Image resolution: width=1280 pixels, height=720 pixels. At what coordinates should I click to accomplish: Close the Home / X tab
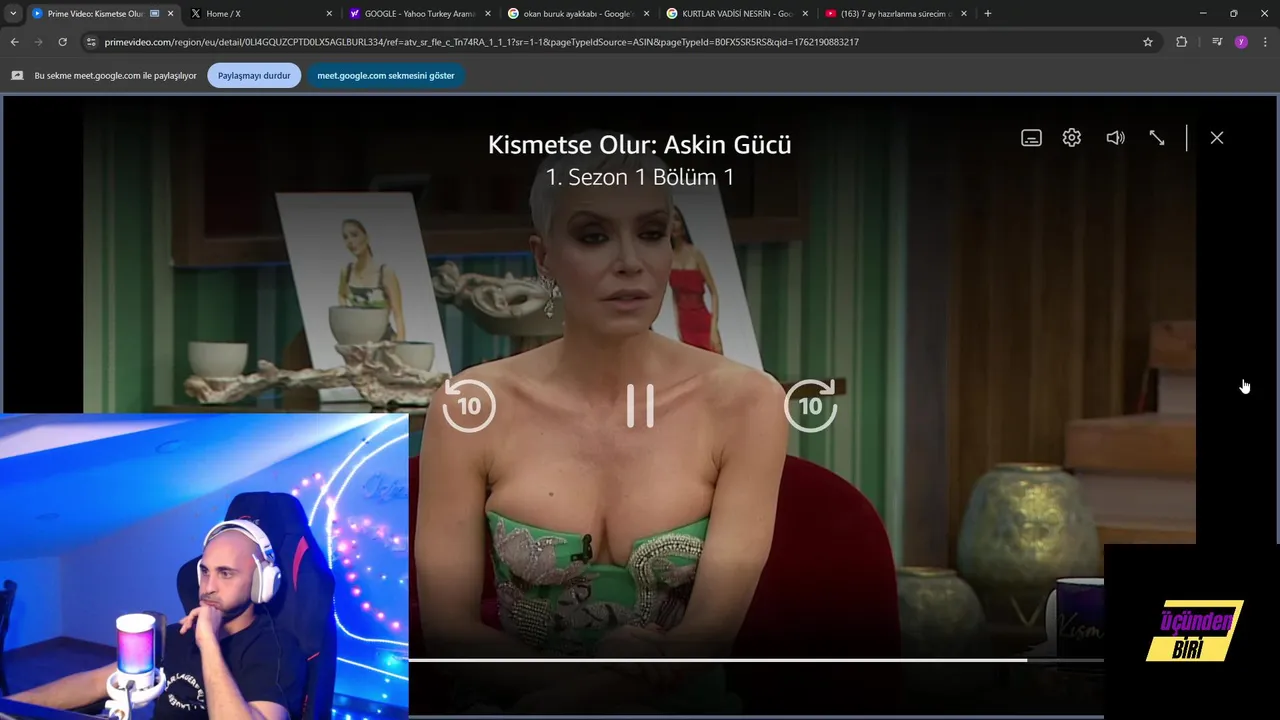329,14
